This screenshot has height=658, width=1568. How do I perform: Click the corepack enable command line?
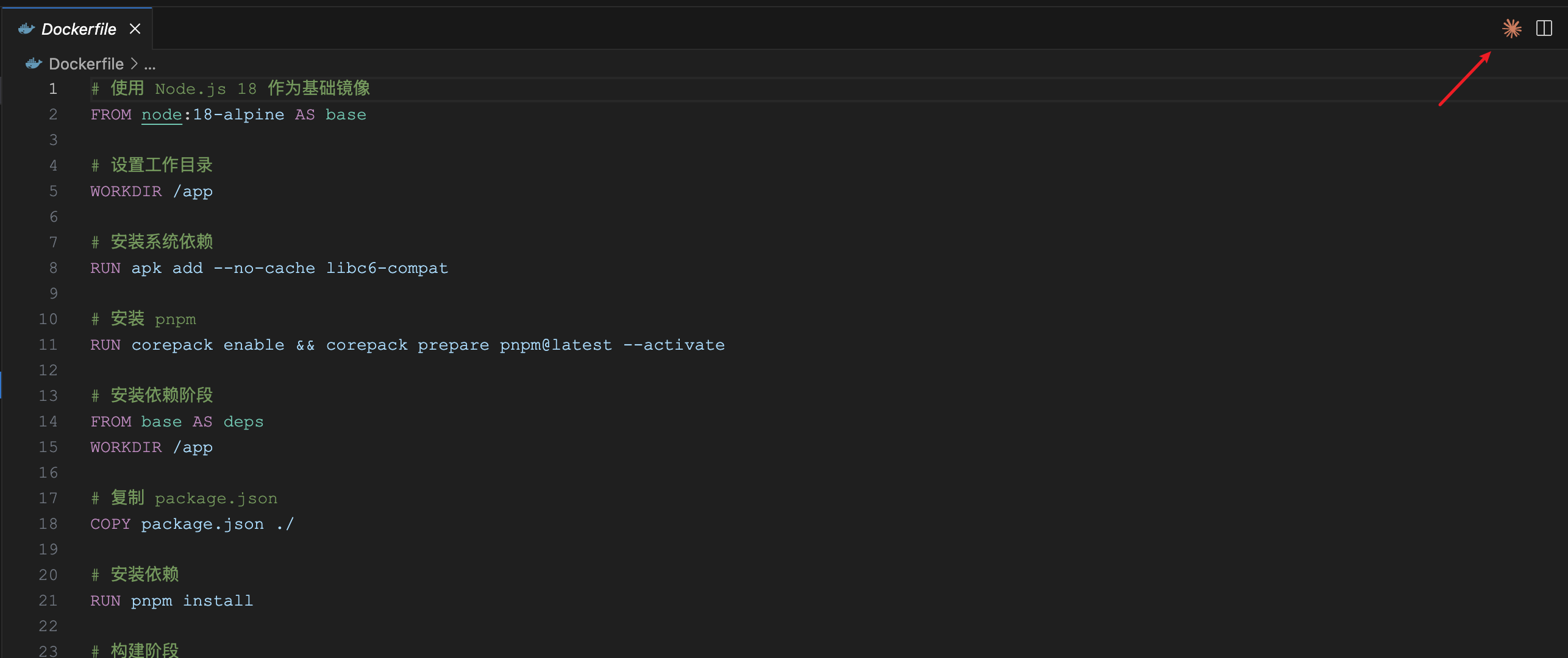pos(408,345)
